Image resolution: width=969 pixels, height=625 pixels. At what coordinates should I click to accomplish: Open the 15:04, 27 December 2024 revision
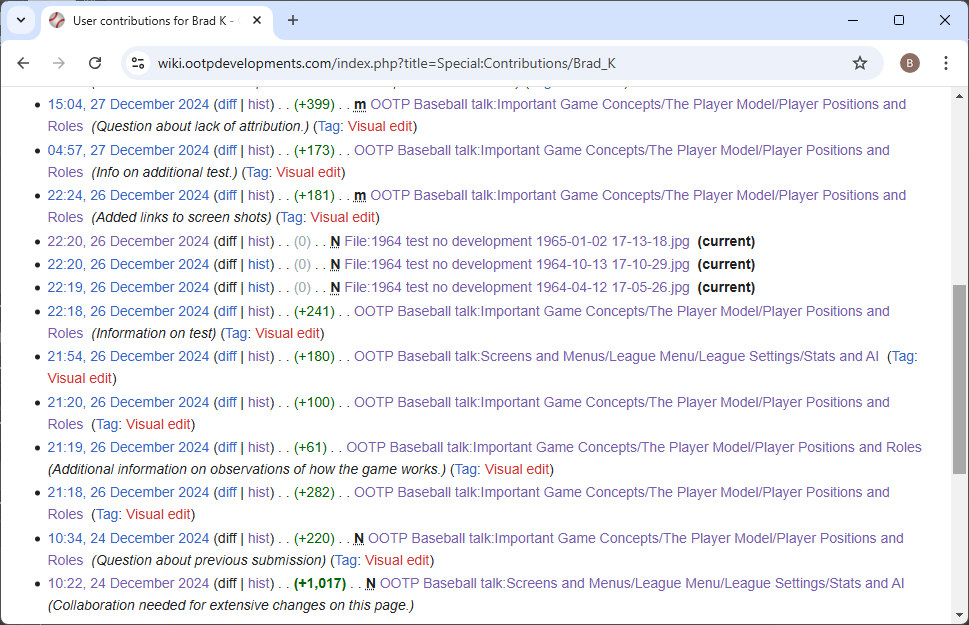[x=128, y=104]
